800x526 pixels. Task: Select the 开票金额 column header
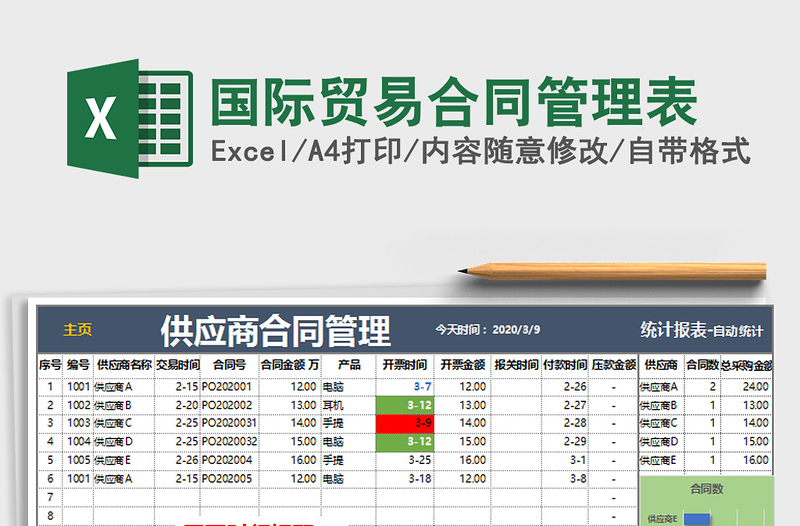click(x=462, y=365)
